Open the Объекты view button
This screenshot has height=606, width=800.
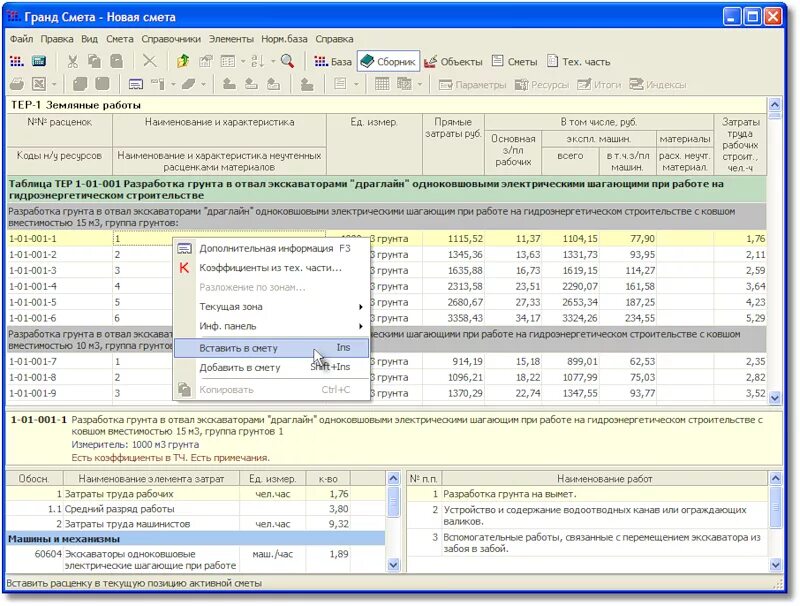click(453, 62)
